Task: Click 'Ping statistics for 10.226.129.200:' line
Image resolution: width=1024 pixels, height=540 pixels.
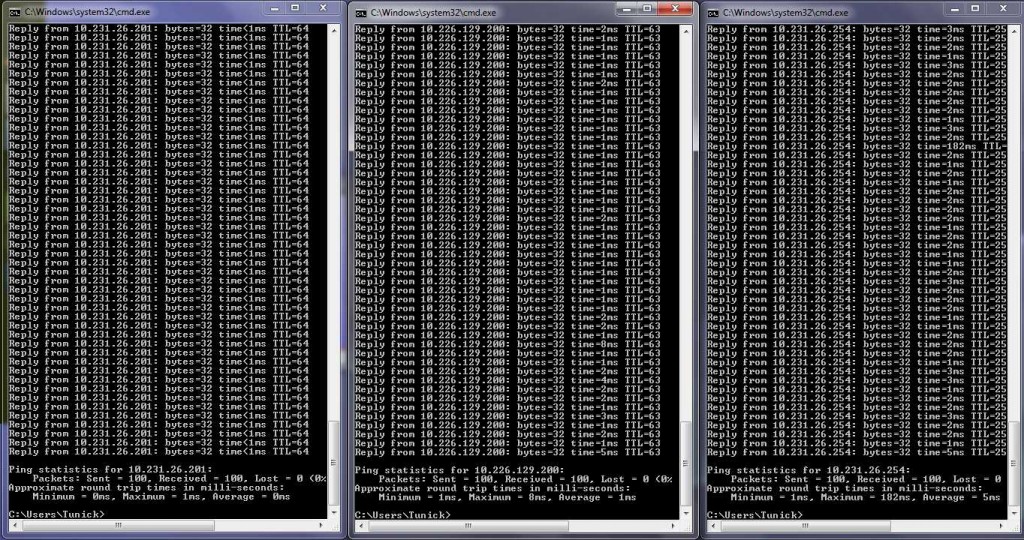Action: 460,469
